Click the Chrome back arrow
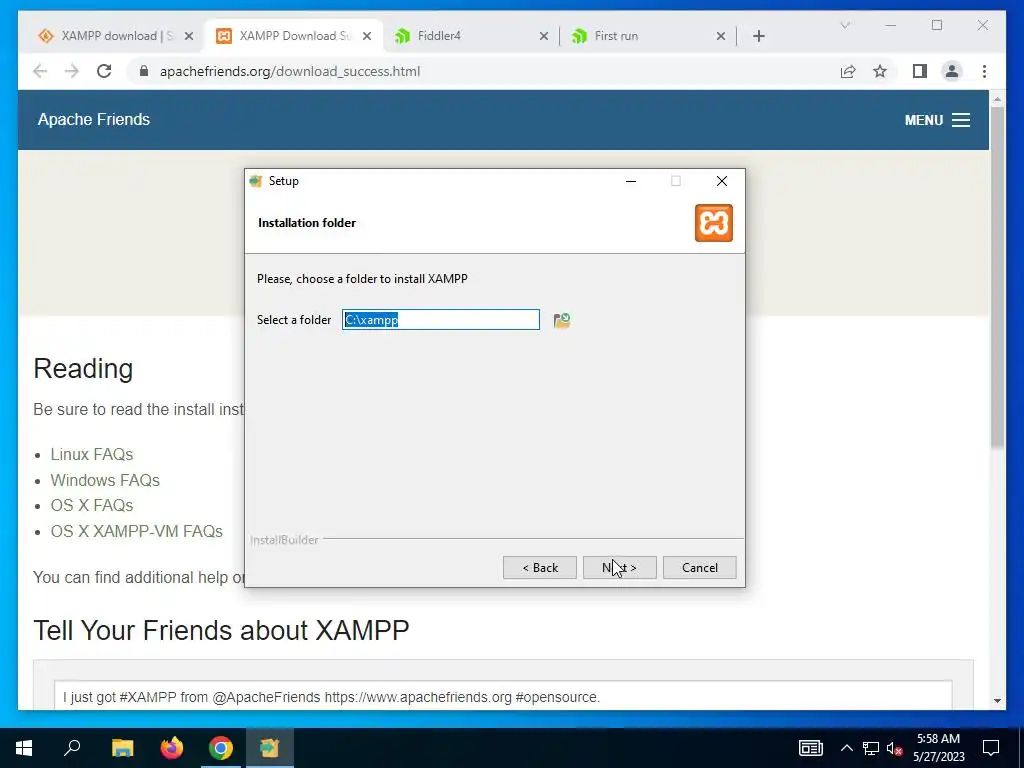 tap(40, 71)
